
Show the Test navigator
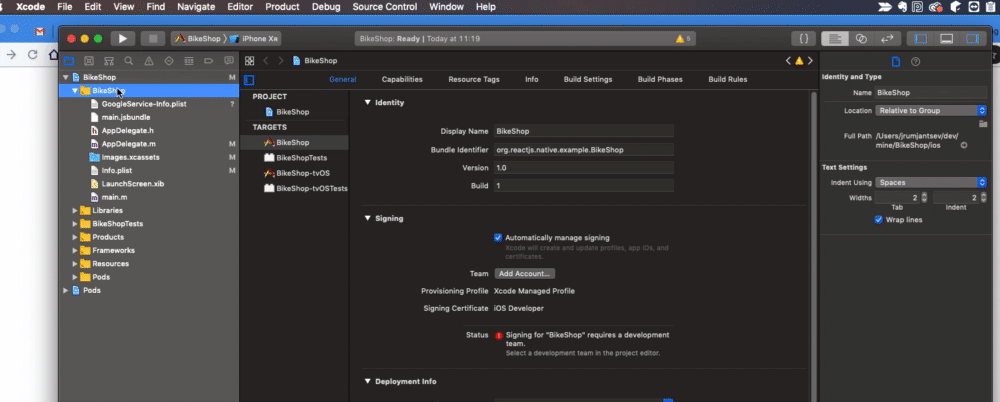tap(169, 61)
